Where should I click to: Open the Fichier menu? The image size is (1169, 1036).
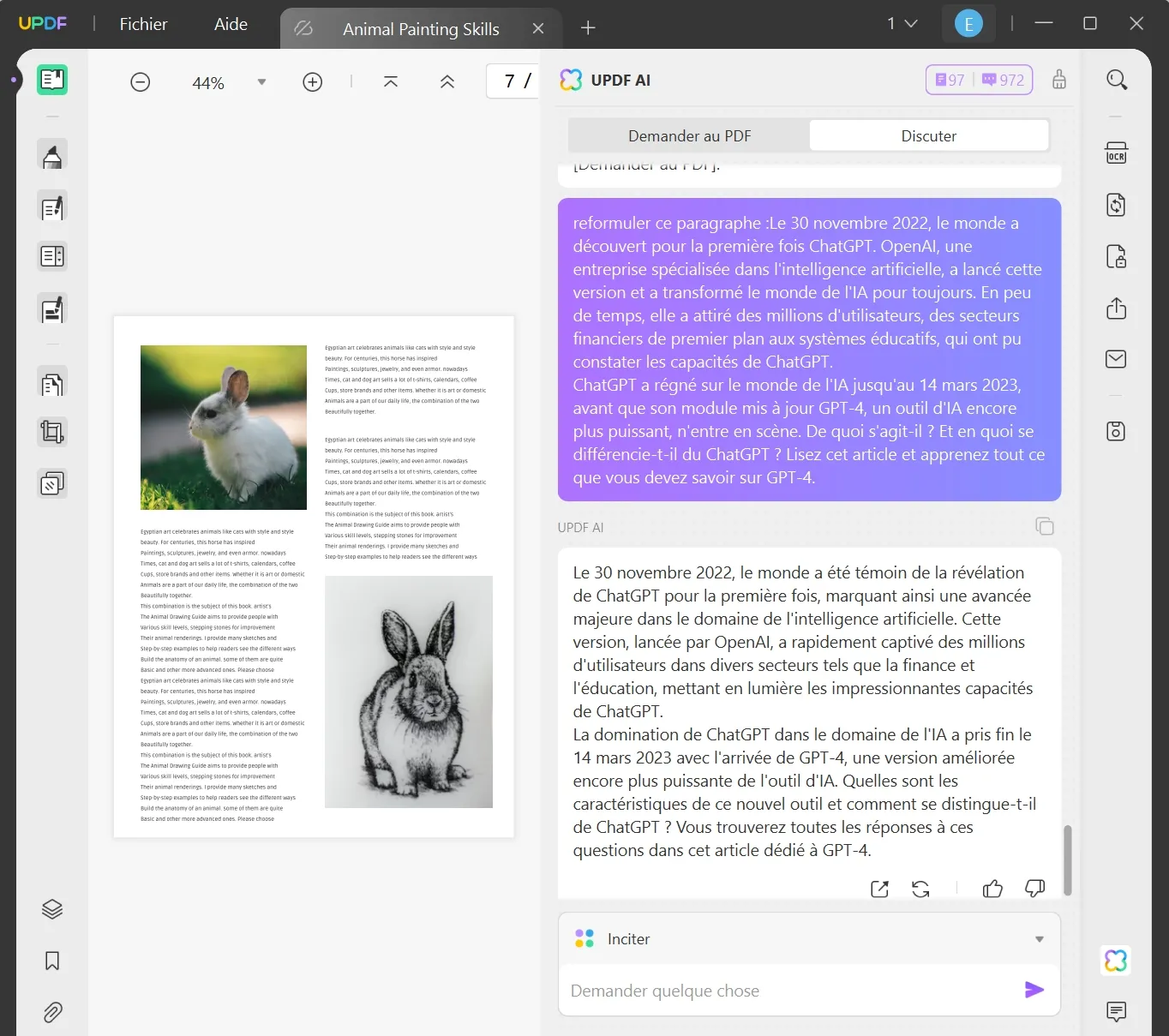[142, 24]
